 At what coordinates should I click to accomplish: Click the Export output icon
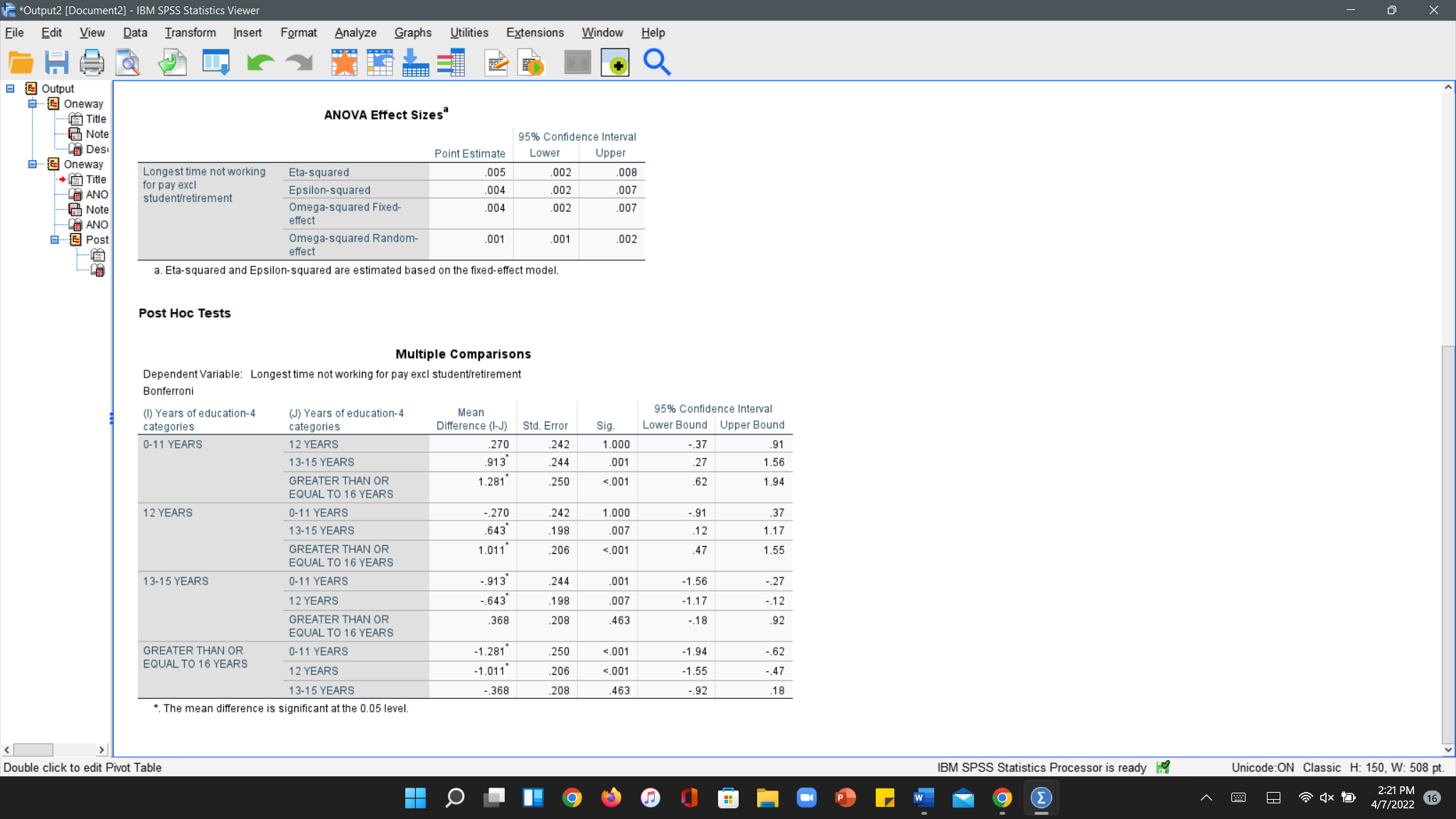pyautogui.click(x=172, y=63)
